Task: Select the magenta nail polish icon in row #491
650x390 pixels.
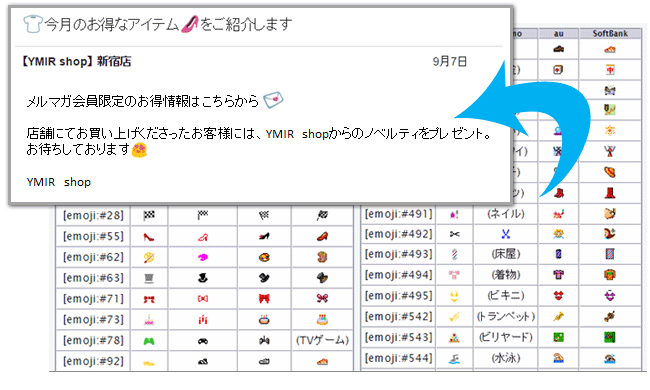Action: point(454,214)
